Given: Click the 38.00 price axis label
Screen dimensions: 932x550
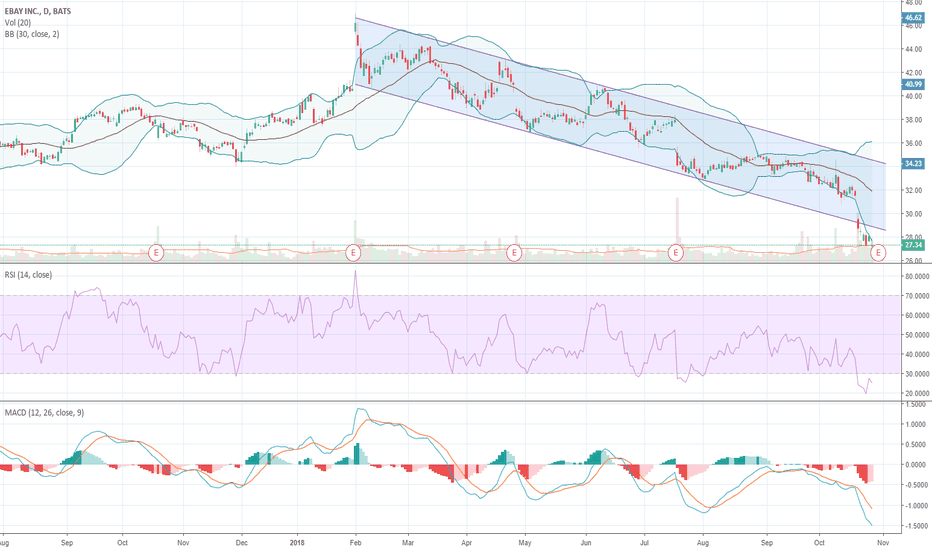Looking at the screenshot, I should pyautogui.click(x=914, y=120).
